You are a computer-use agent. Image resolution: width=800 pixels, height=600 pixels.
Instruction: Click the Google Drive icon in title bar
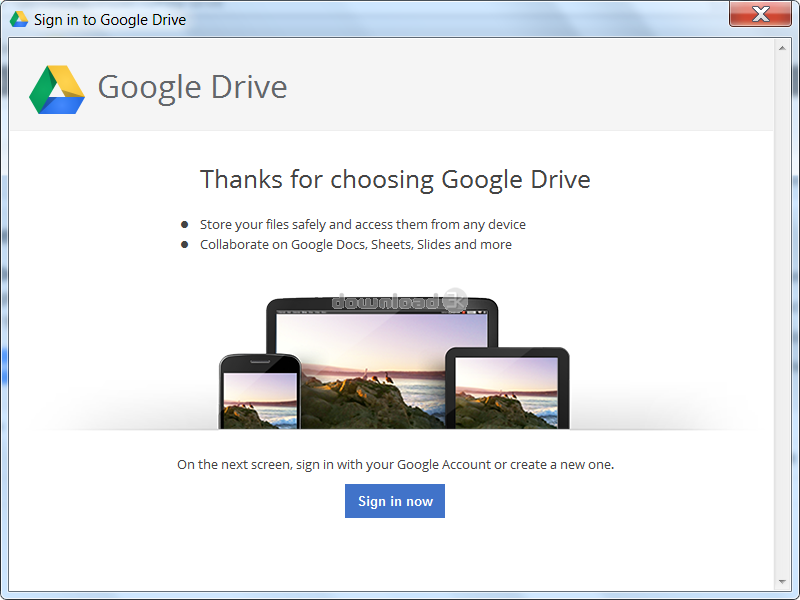19,19
